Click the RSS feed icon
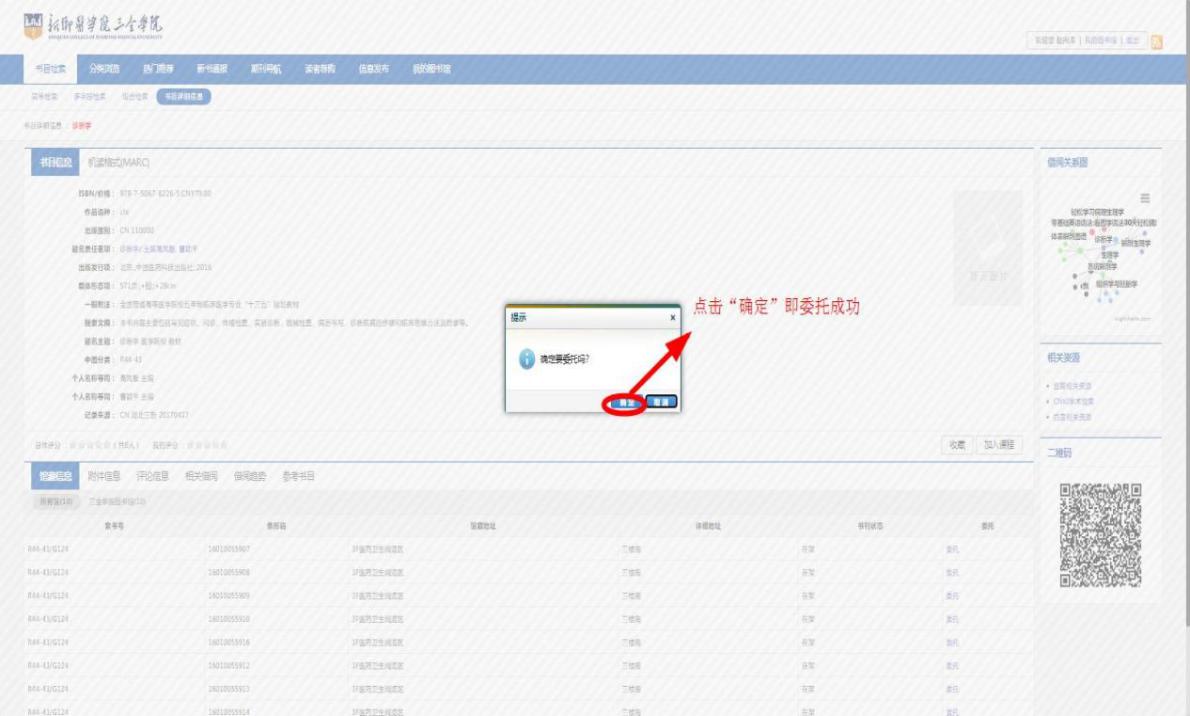 (1158, 40)
